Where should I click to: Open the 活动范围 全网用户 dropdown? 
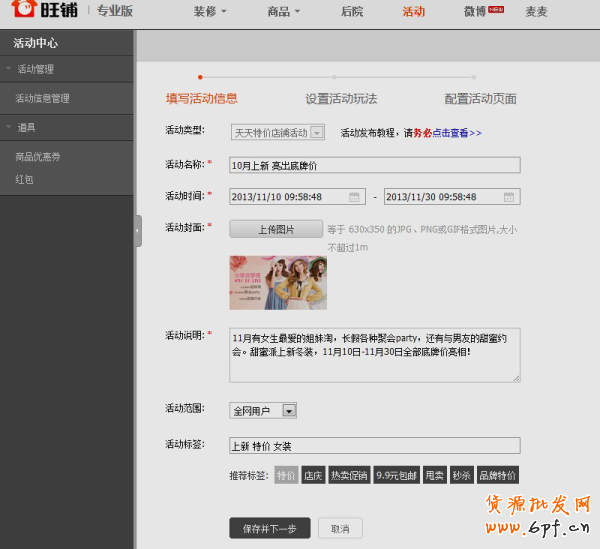click(289, 410)
